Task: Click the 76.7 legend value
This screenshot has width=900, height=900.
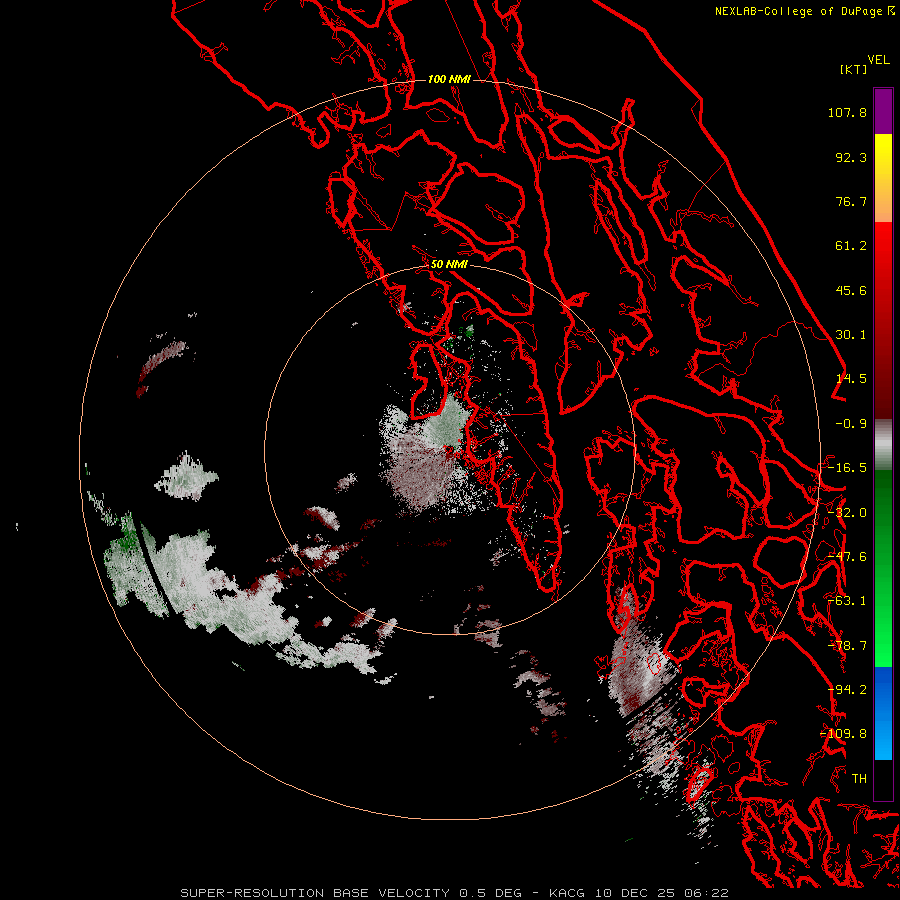Action: point(851,201)
